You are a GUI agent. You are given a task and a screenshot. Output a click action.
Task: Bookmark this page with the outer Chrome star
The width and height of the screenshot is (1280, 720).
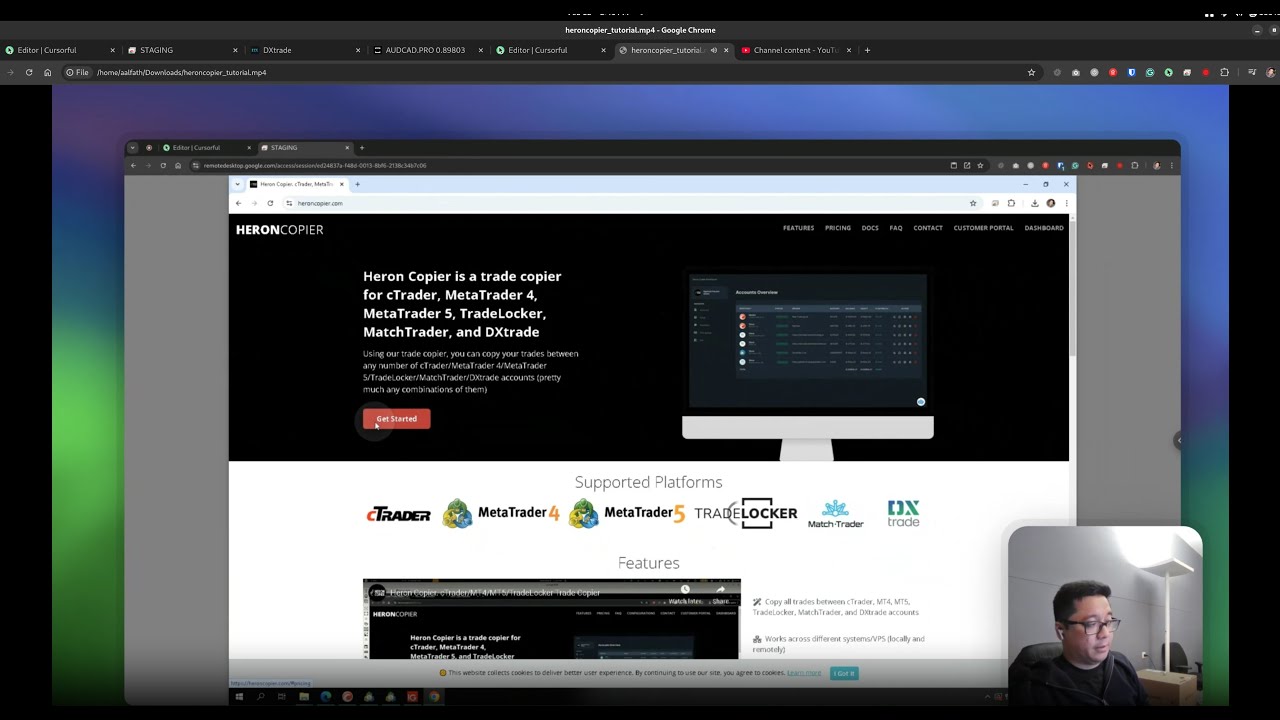(1031, 72)
